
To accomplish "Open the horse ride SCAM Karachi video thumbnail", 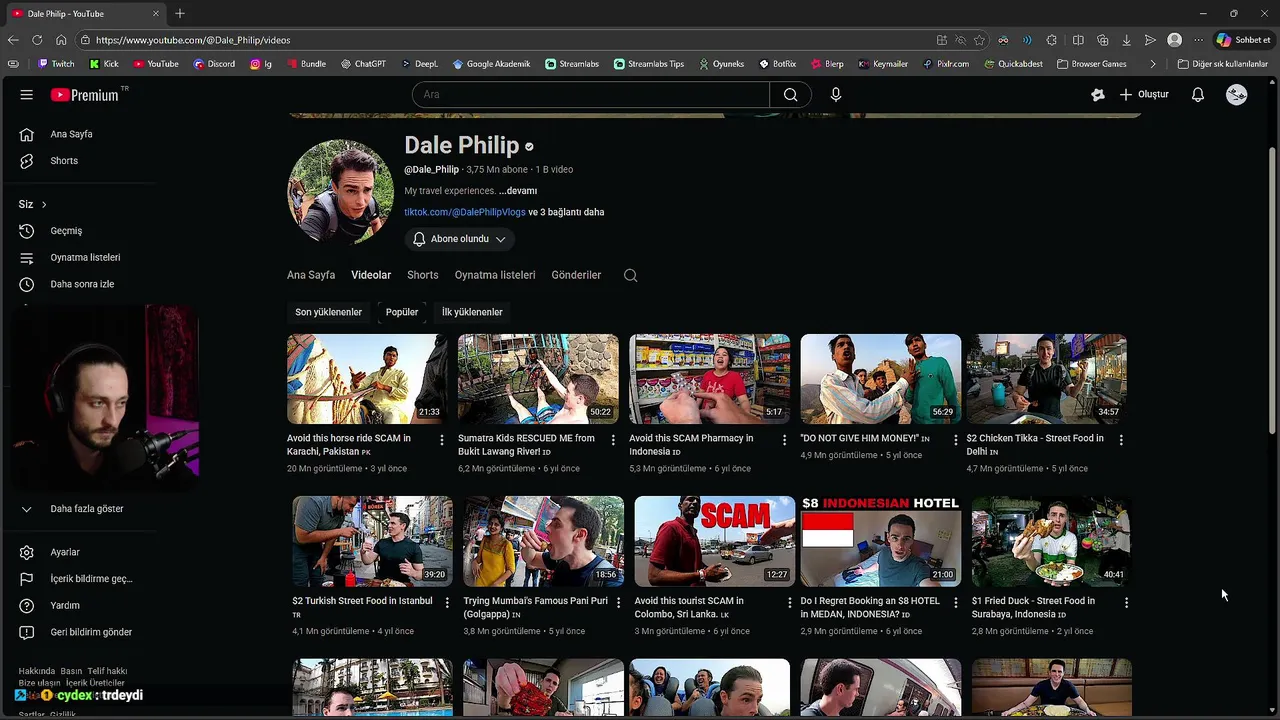I will click(367, 379).
